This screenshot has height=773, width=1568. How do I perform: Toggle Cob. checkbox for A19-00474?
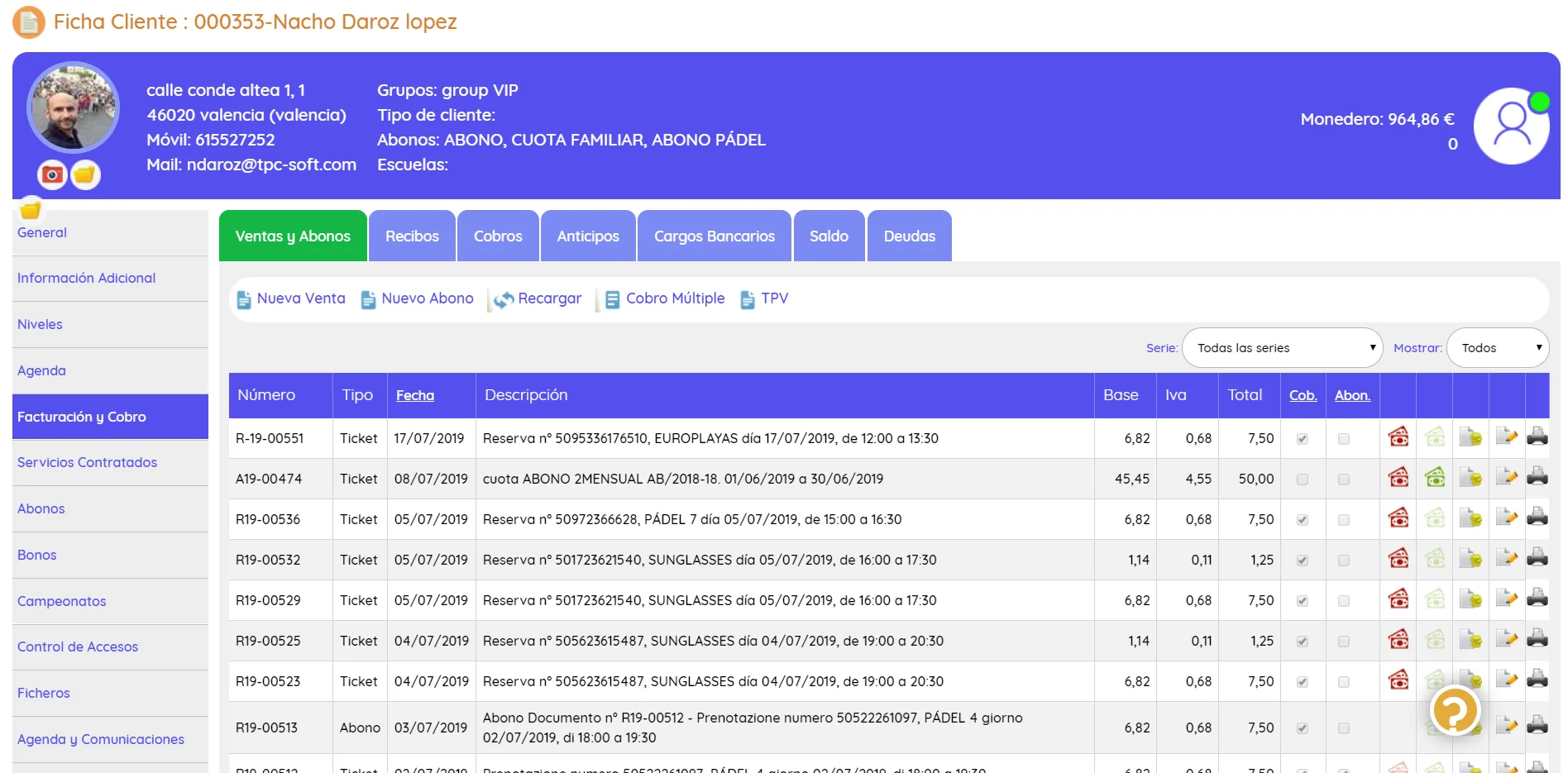[x=1303, y=480]
